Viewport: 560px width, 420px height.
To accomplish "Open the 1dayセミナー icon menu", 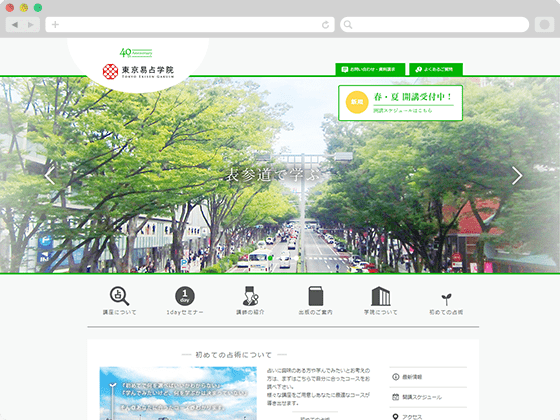I will (x=185, y=301).
